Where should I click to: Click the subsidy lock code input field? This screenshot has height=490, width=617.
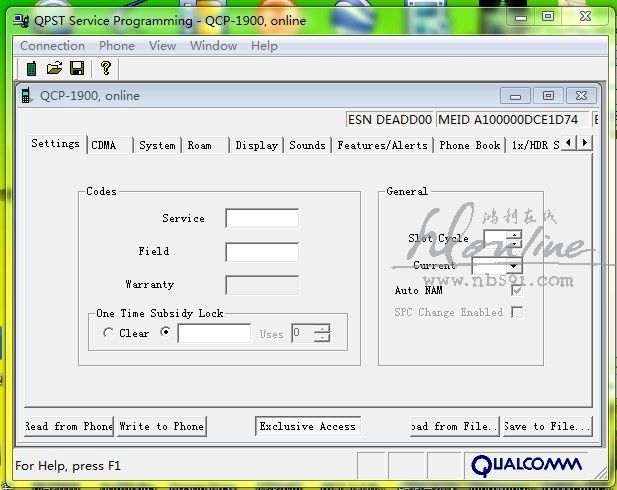coord(214,333)
